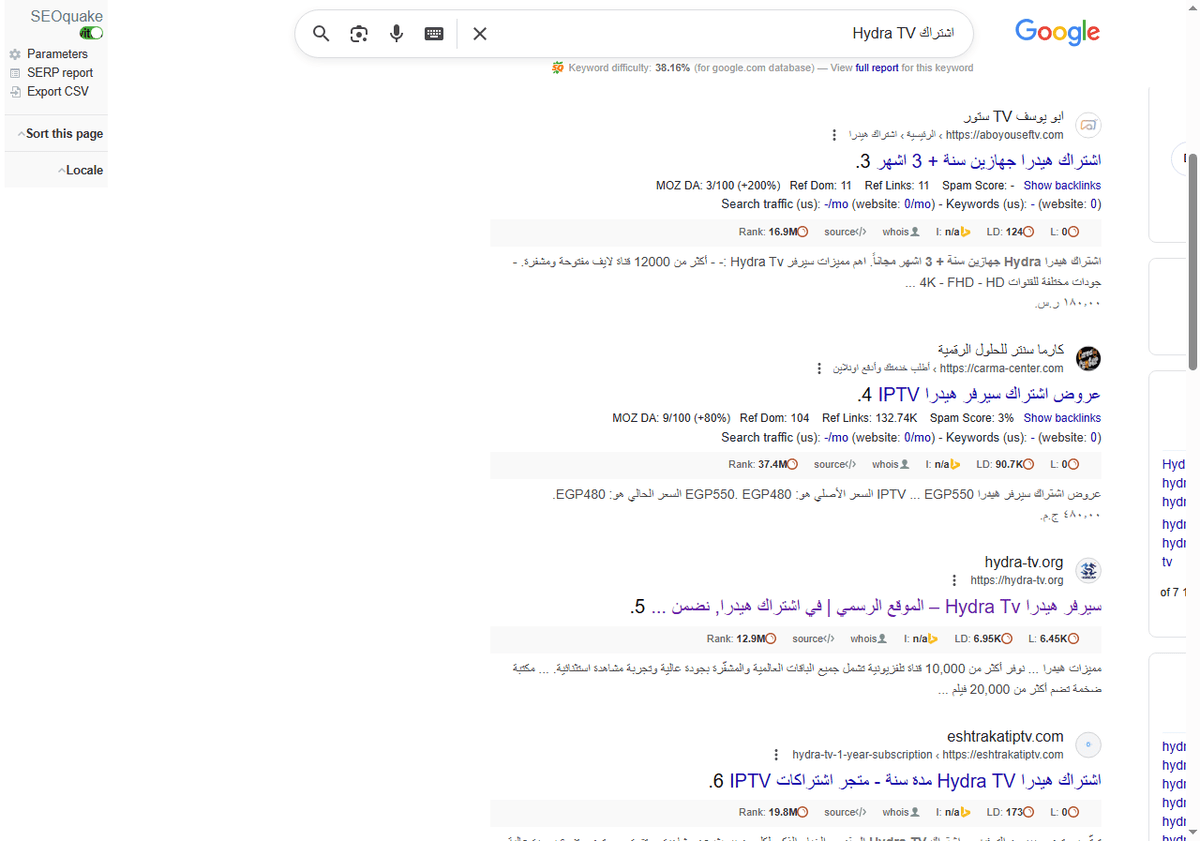Open the on-screen keyboard in search bar
The height and width of the screenshot is (841, 1200).
[433, 33]
